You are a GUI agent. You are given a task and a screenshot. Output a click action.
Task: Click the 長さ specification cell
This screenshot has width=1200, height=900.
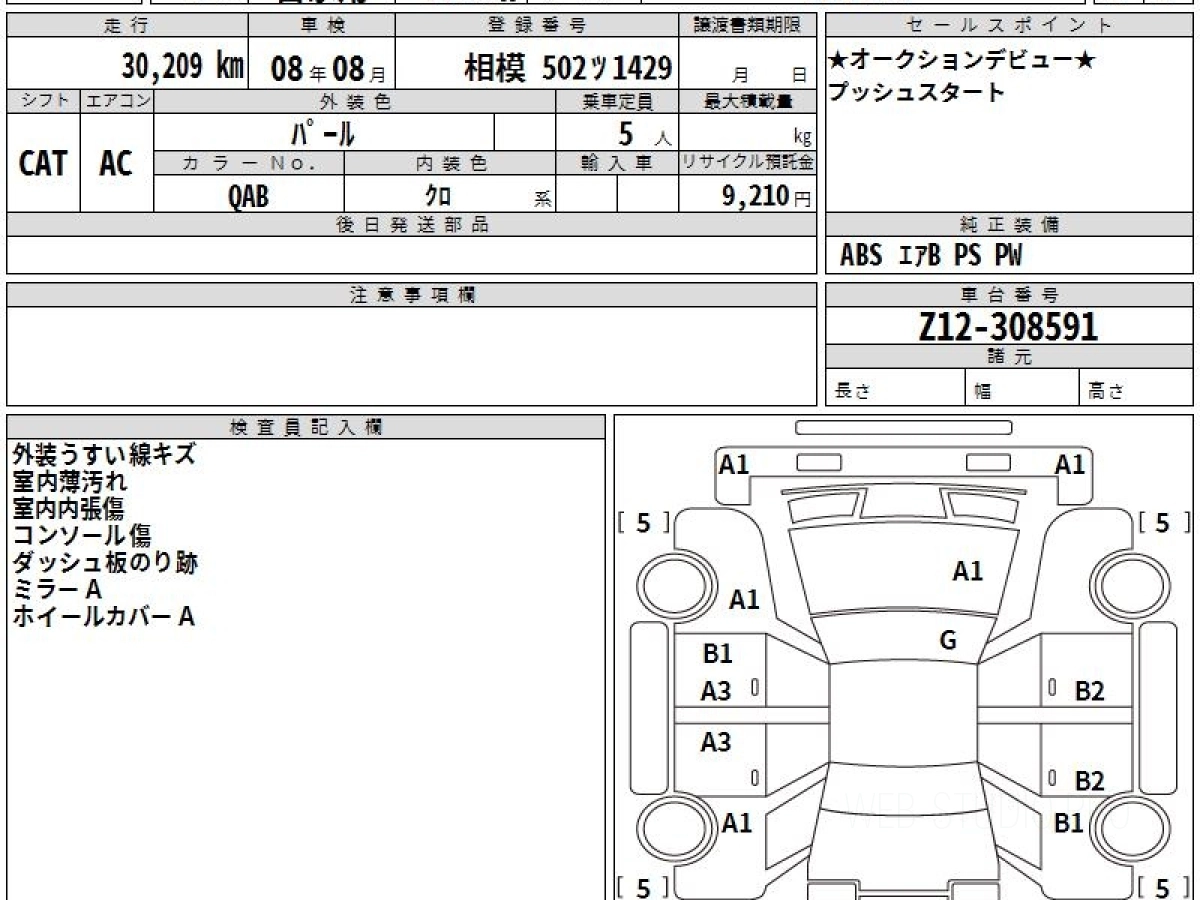click(x=896, y=388)
